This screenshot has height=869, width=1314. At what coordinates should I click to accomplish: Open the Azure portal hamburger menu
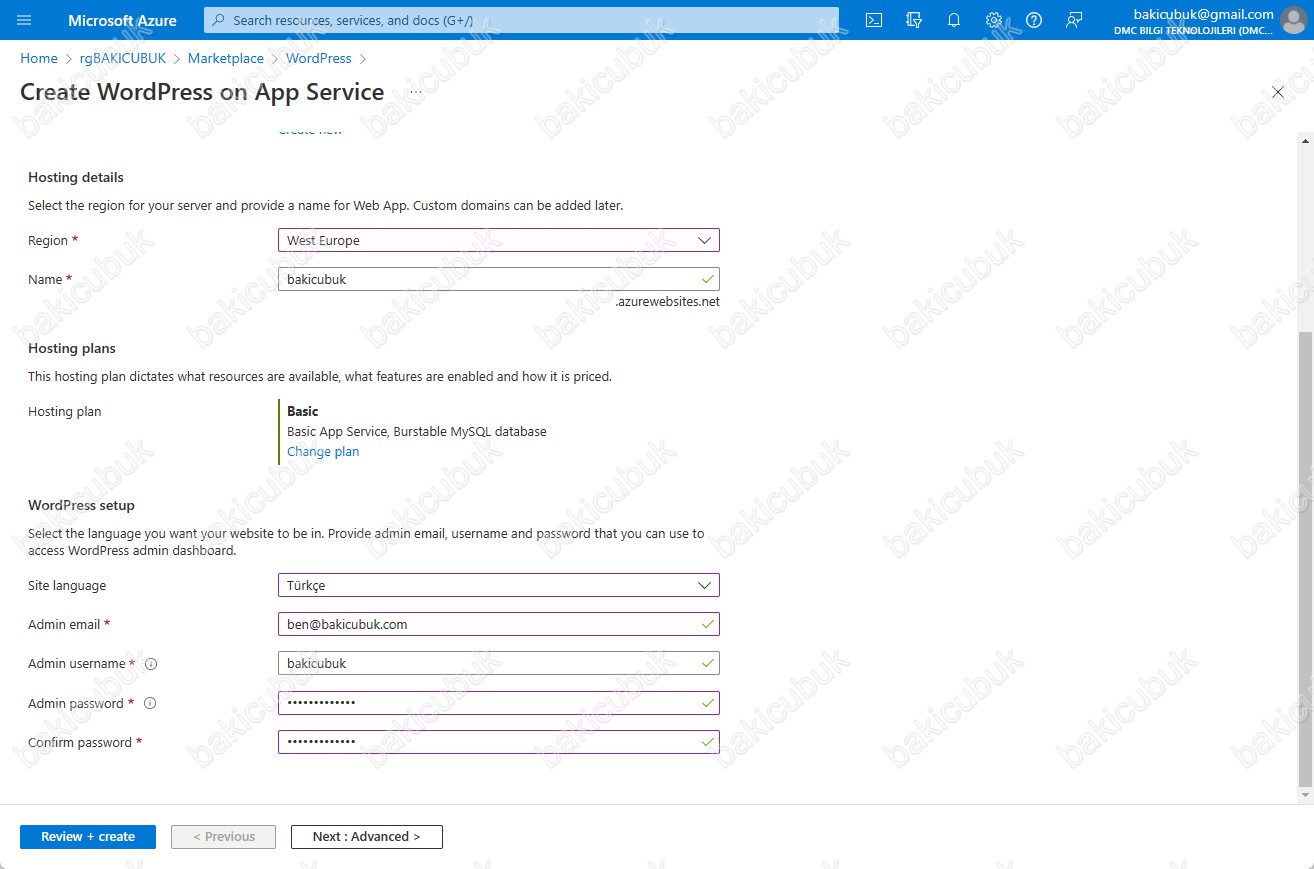(x=24, y=20)
